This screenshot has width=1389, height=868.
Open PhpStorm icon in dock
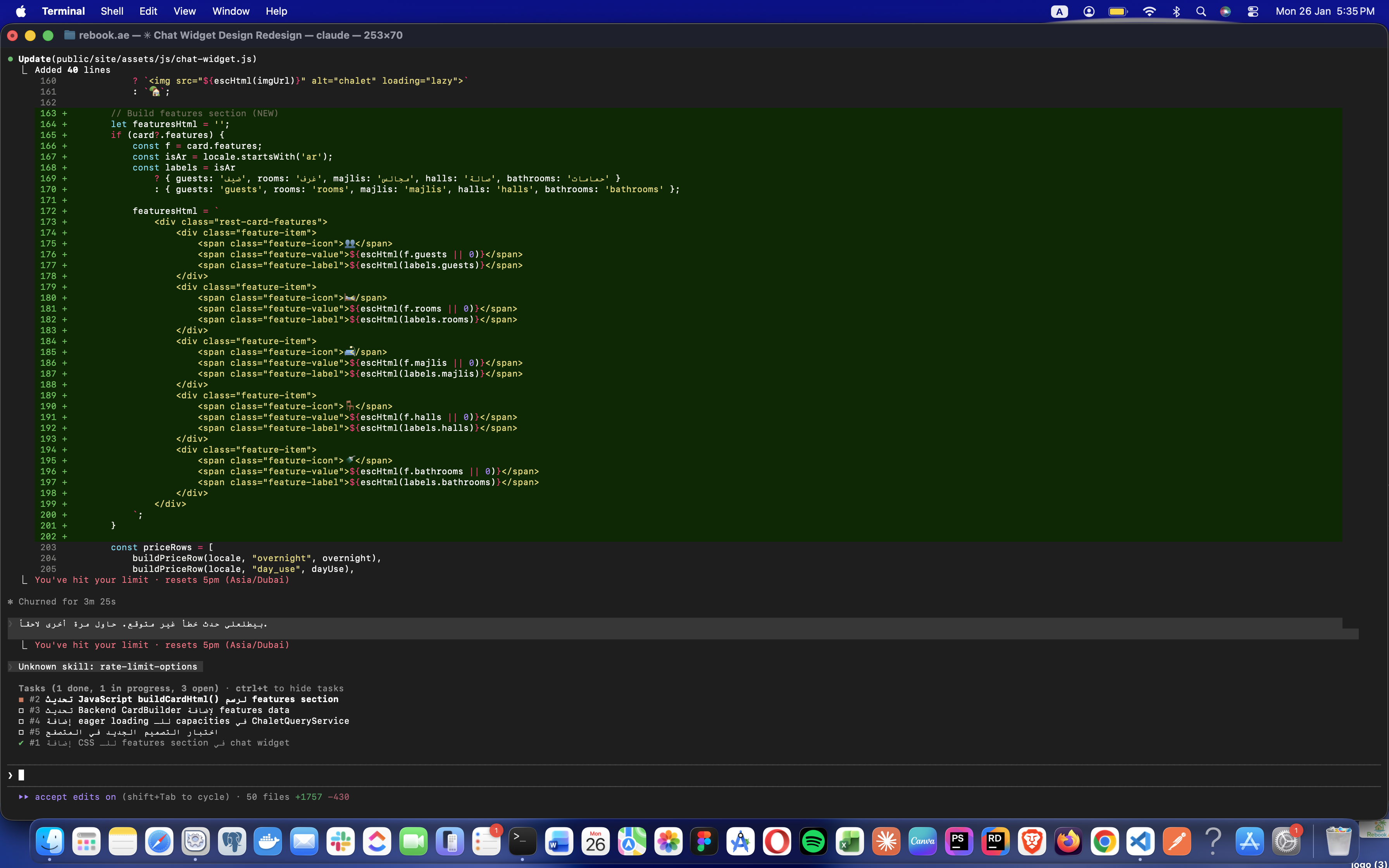pos(958,842)
